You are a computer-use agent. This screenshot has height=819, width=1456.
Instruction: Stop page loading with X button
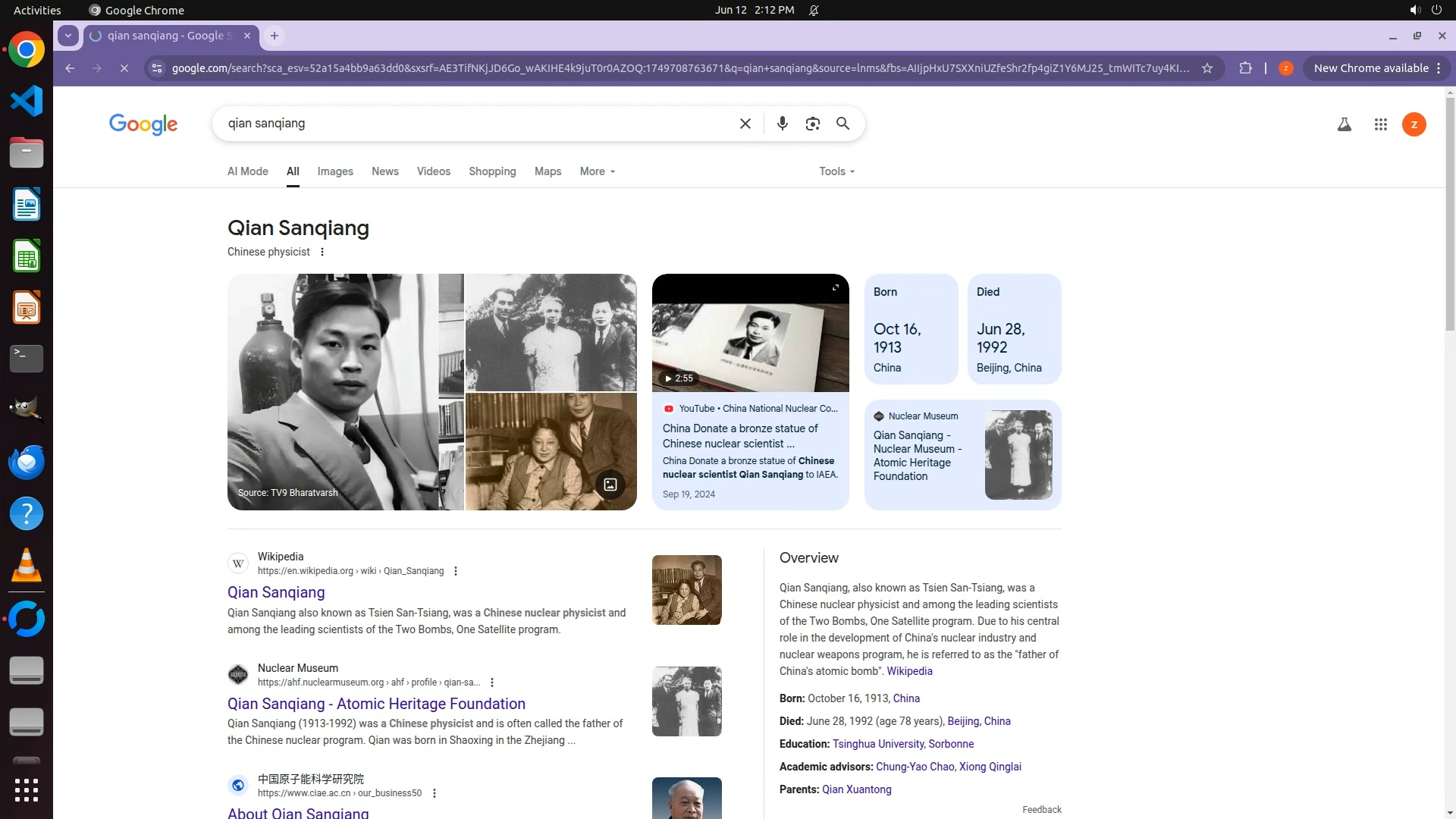(x=124, y=68)
